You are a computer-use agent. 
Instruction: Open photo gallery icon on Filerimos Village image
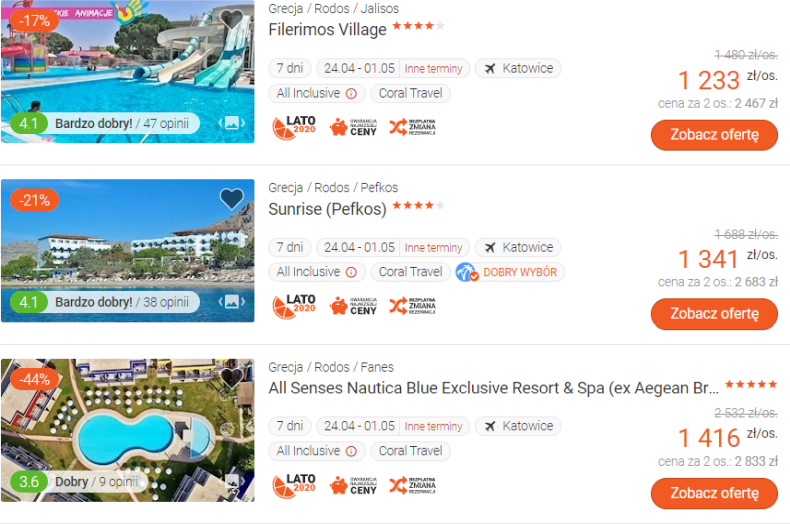232,123
